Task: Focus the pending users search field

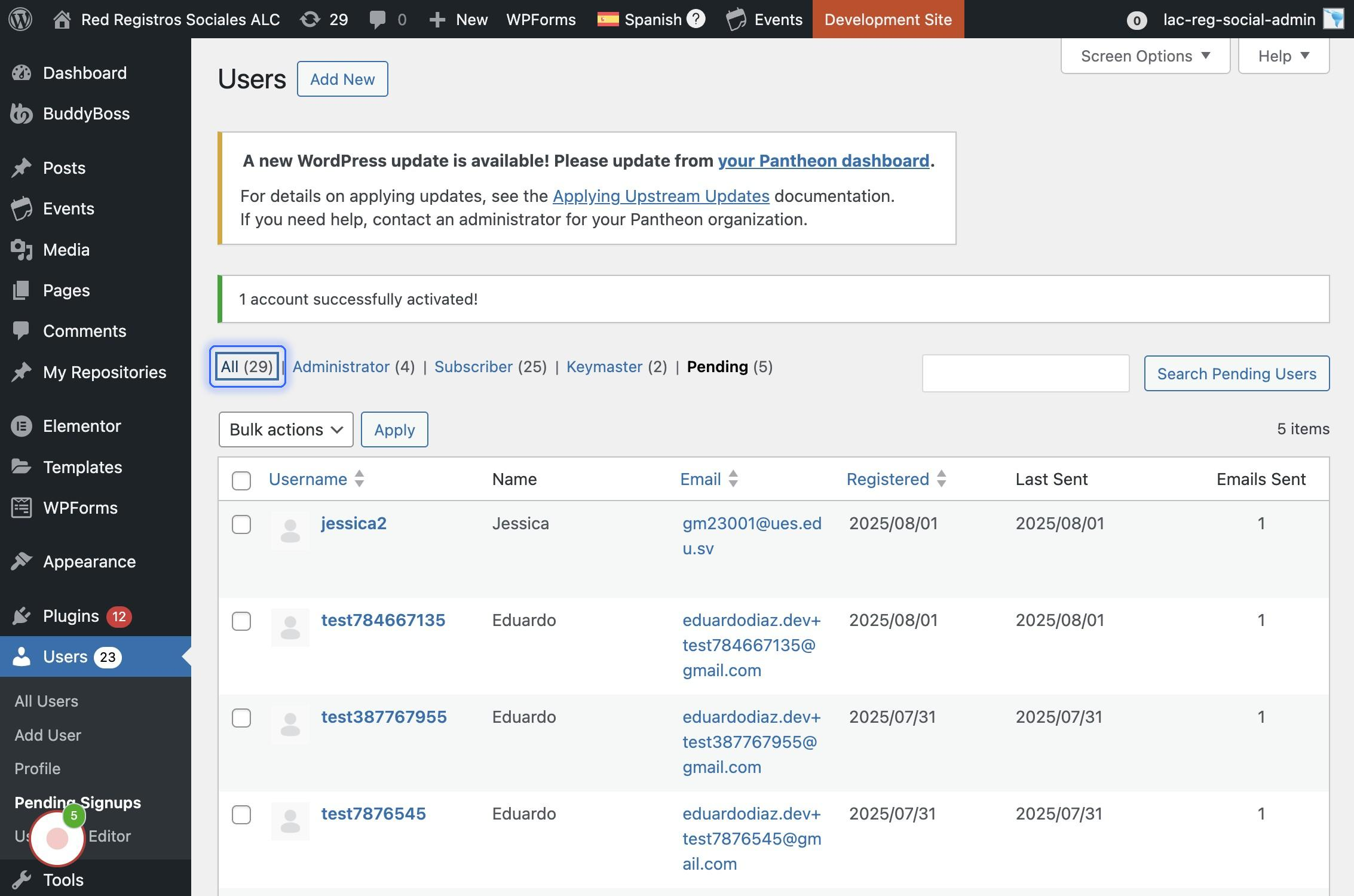Action: point(1025,373)
